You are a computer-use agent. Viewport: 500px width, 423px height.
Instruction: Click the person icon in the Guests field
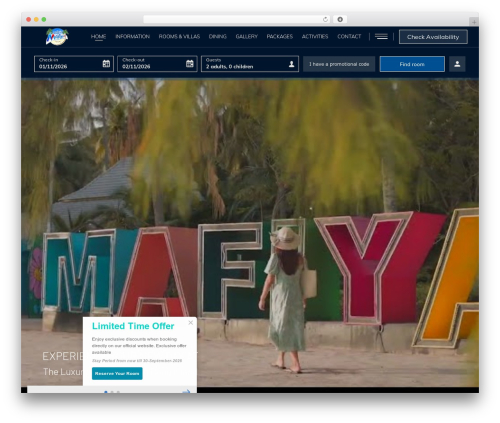click(291, 64)
